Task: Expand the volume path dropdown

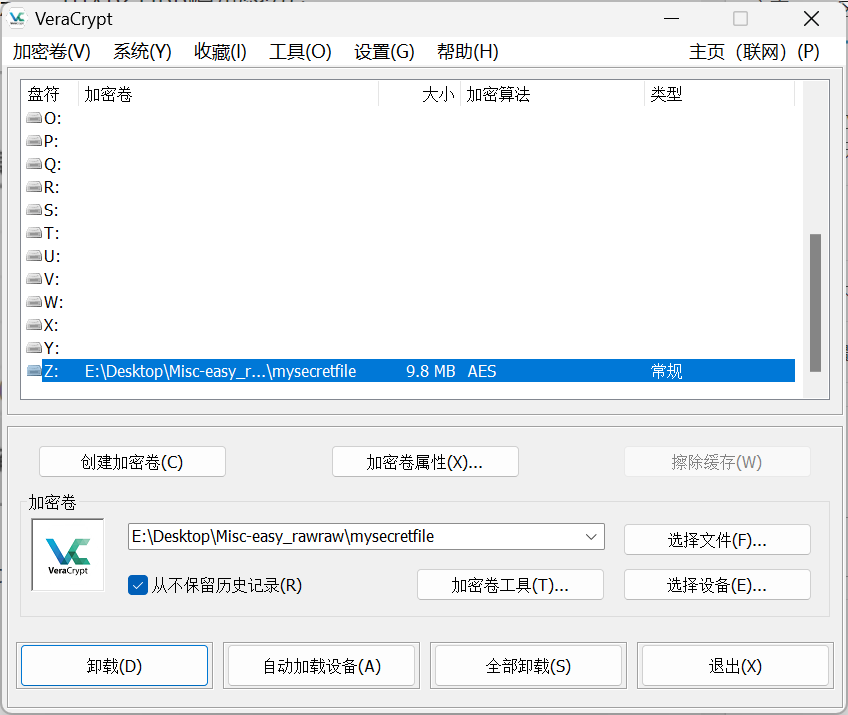Action: tap(590, 537)
